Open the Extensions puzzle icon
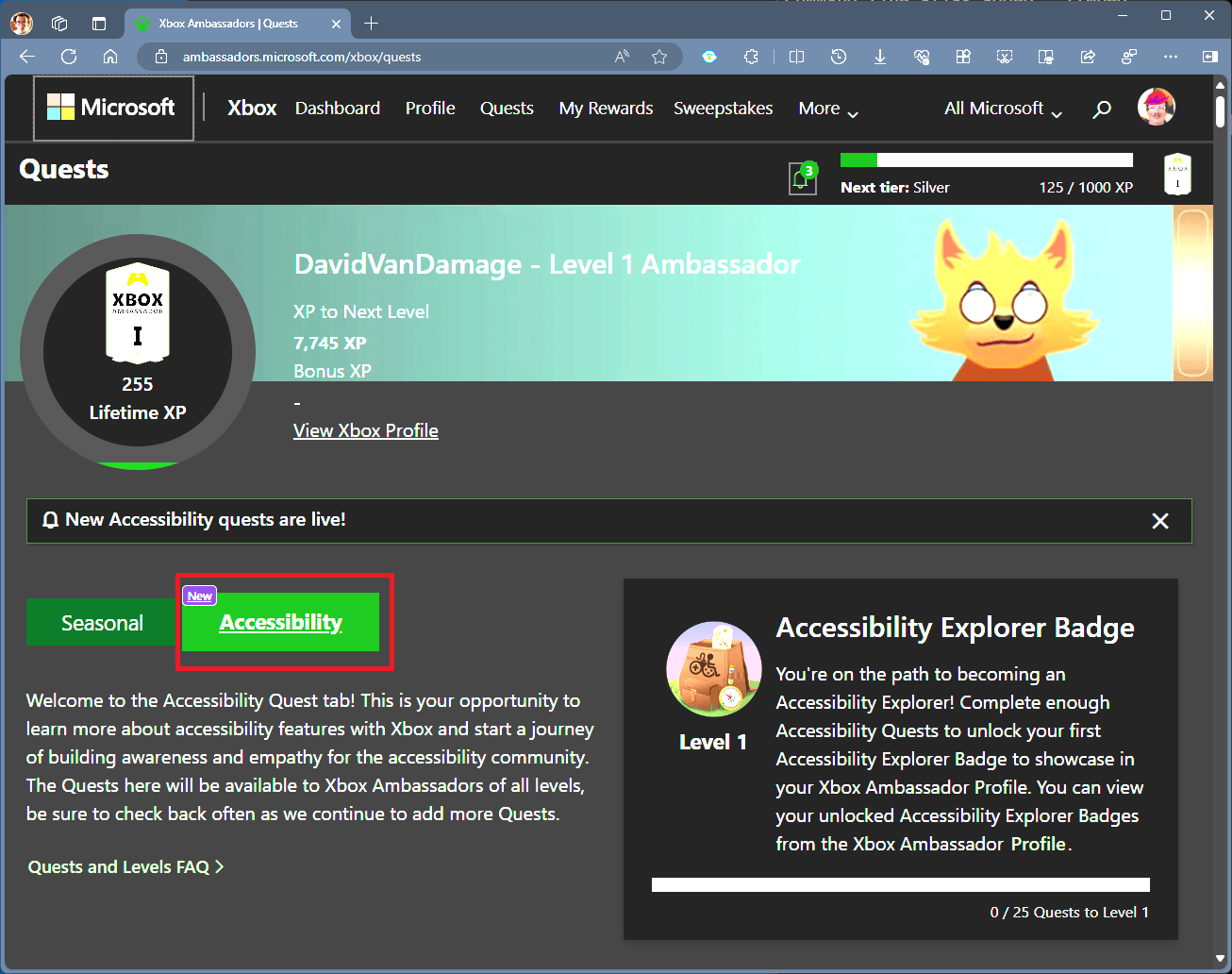The height and width of the screenshot is (974, 1232). (751, 57)
